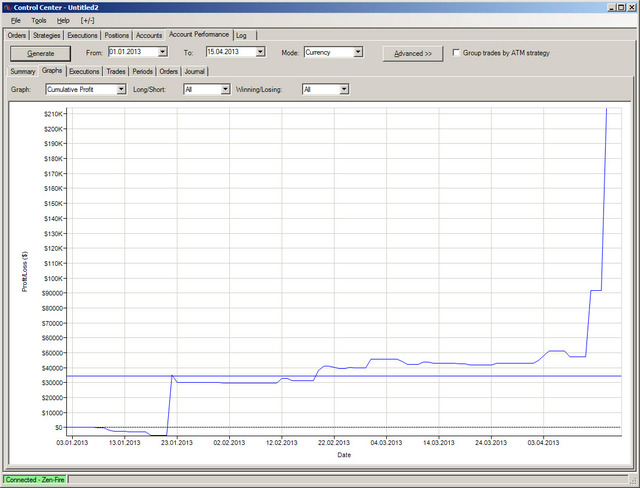Open the Tools menu

pyautogui.click(x=39, y=20)
